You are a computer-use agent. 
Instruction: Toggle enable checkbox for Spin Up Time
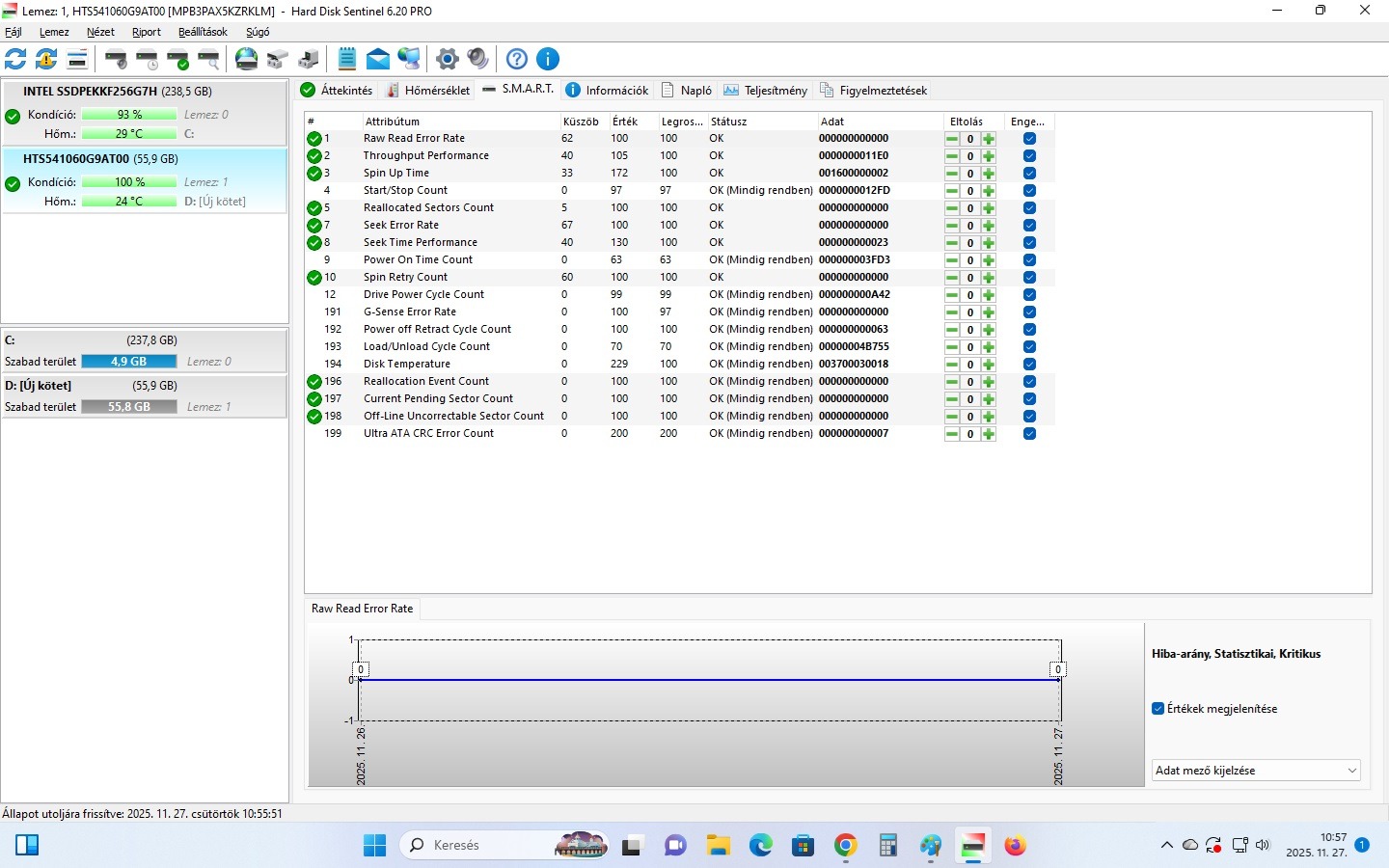point(1029,174)
